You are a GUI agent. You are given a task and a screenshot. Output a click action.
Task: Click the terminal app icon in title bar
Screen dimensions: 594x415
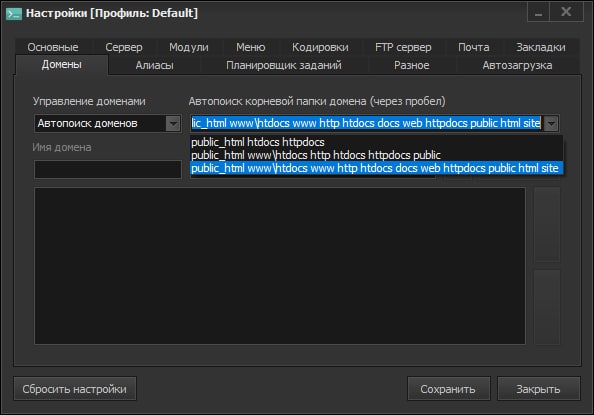click(x=14, y=14)
